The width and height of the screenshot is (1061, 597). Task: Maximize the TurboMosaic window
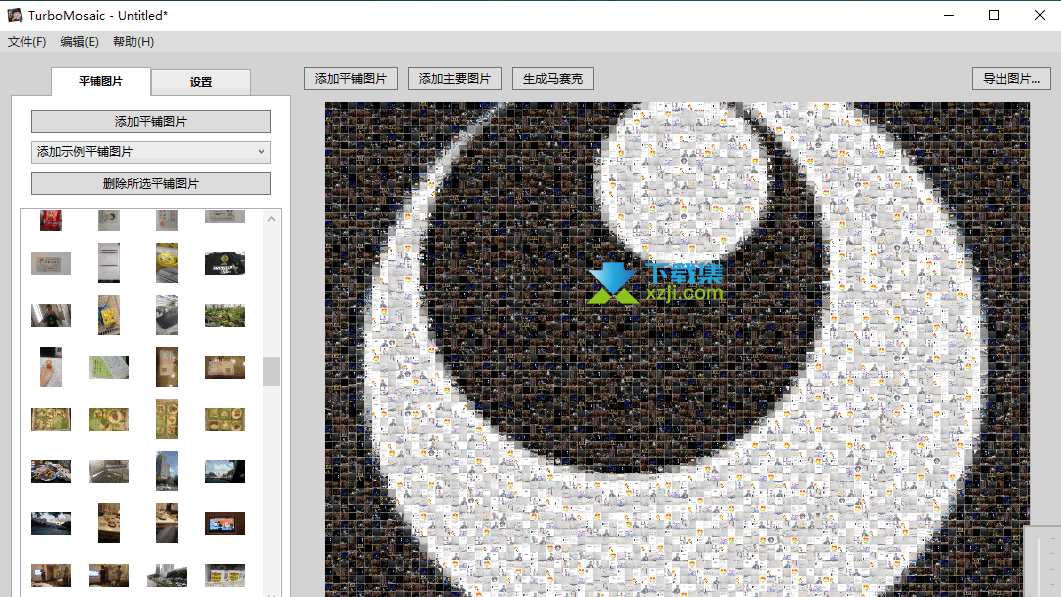click(994, 15)
